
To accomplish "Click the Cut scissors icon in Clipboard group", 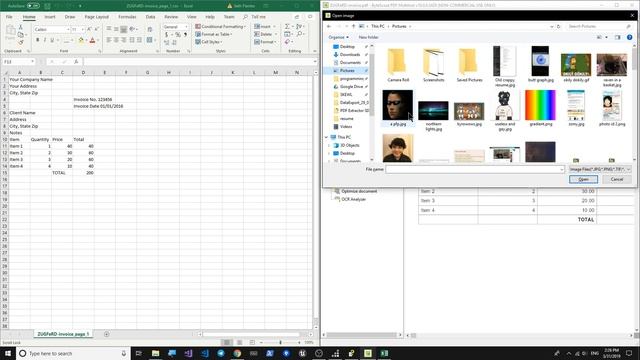I will [20, 27].
